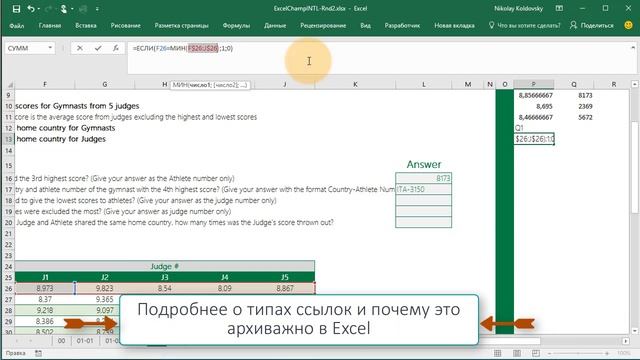Select column K header
This screenshot has height=360, width=640.
click(355, 84)
